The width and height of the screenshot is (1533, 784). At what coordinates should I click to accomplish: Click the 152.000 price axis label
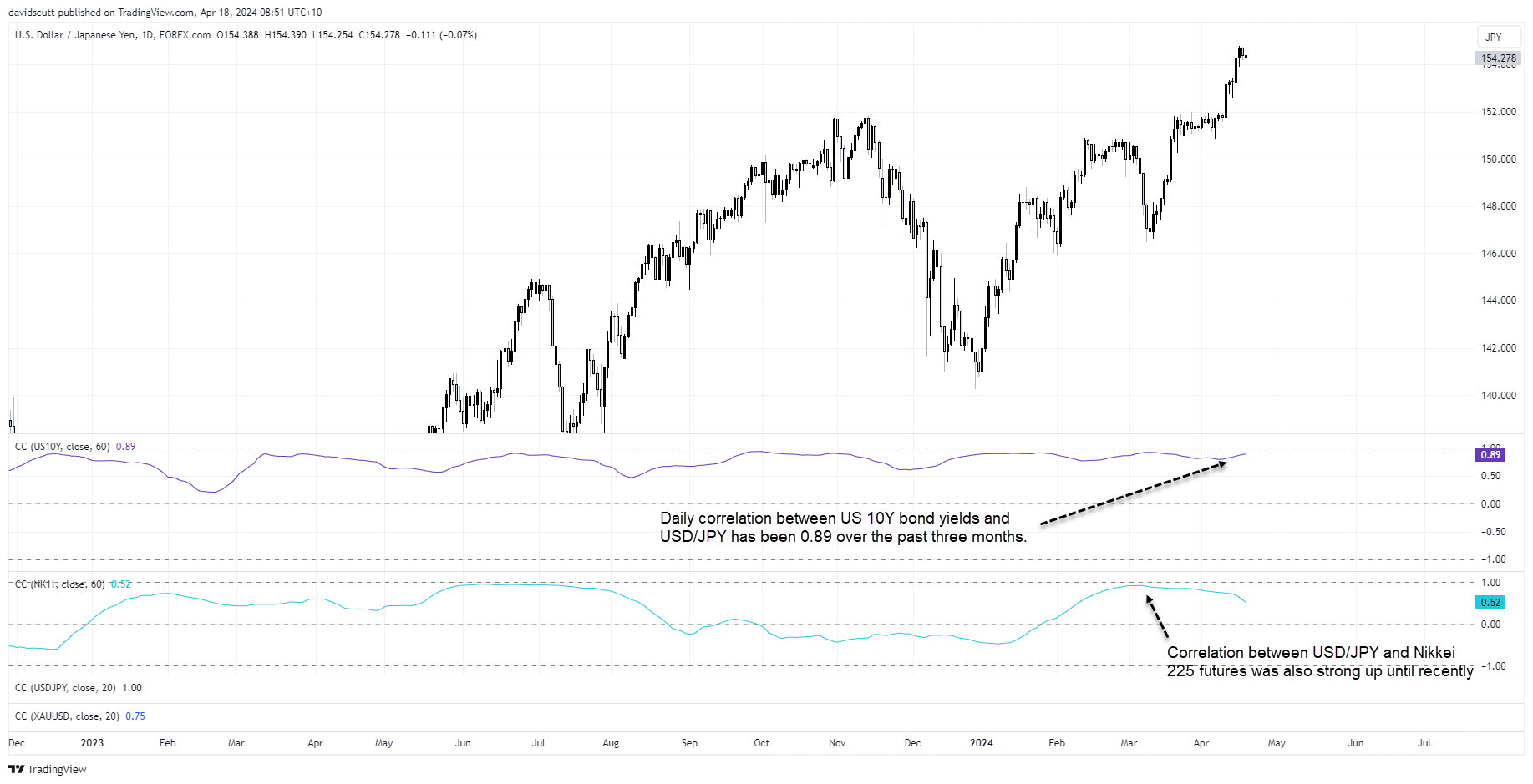pos(1499,112)
